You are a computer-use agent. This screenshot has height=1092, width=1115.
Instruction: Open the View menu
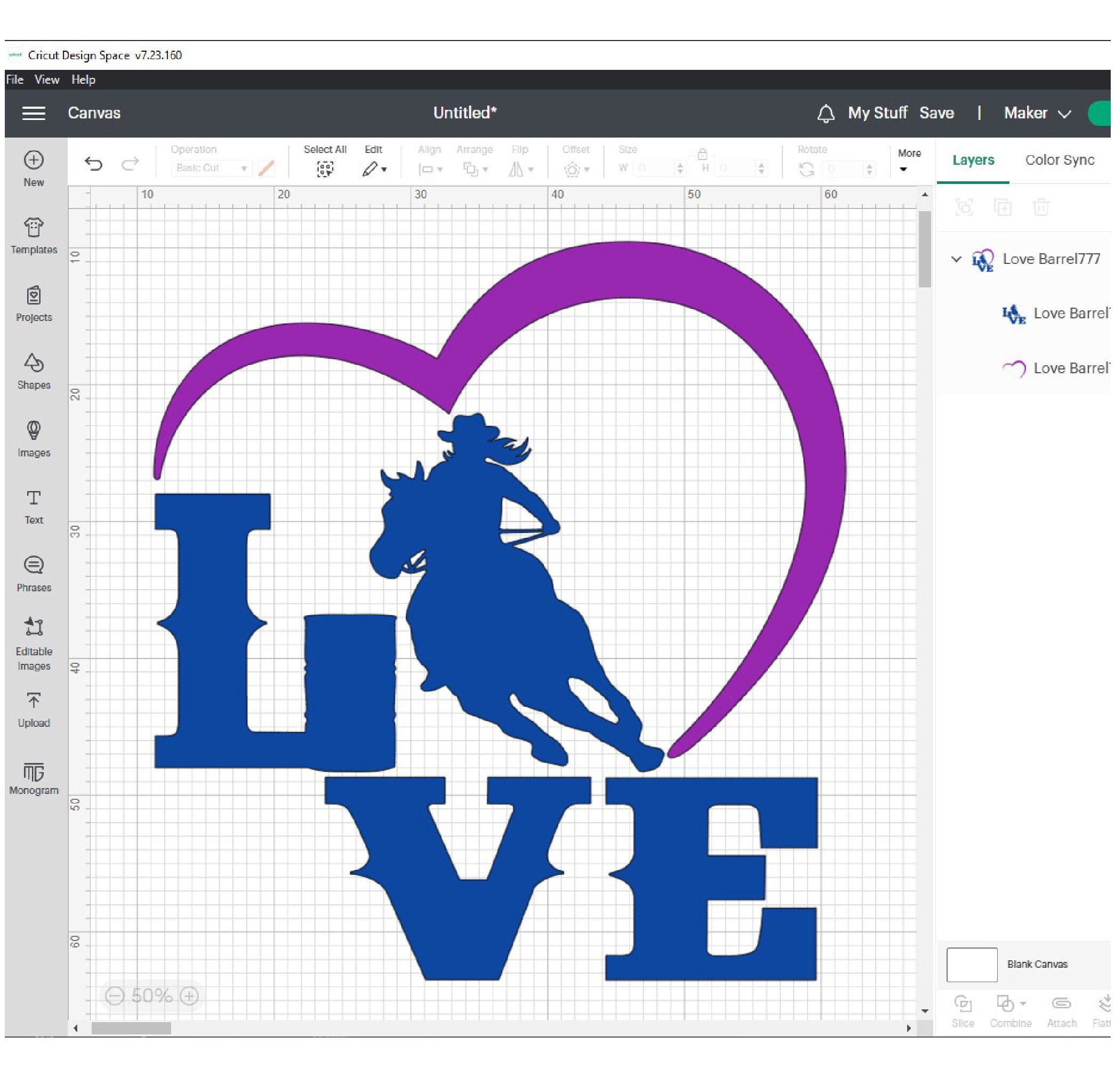47,80
